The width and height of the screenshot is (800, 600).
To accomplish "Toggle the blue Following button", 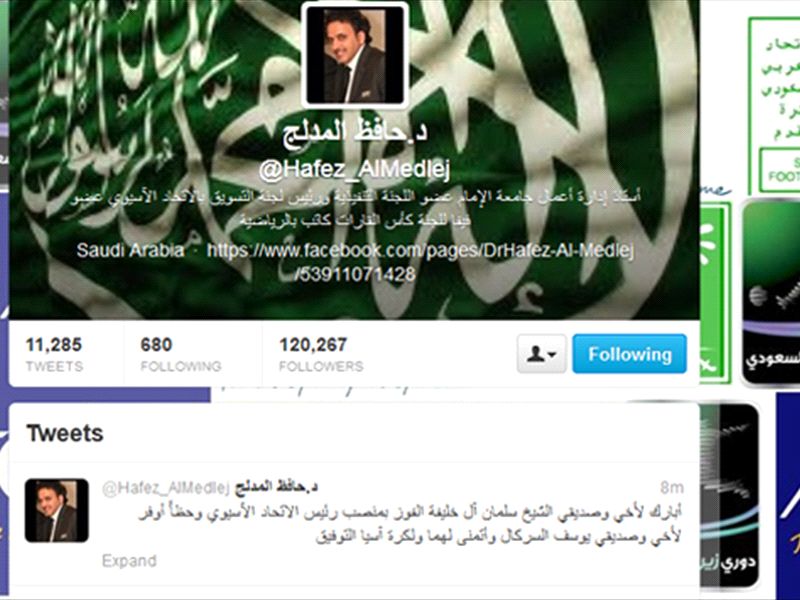I will (x=630, y=354).
